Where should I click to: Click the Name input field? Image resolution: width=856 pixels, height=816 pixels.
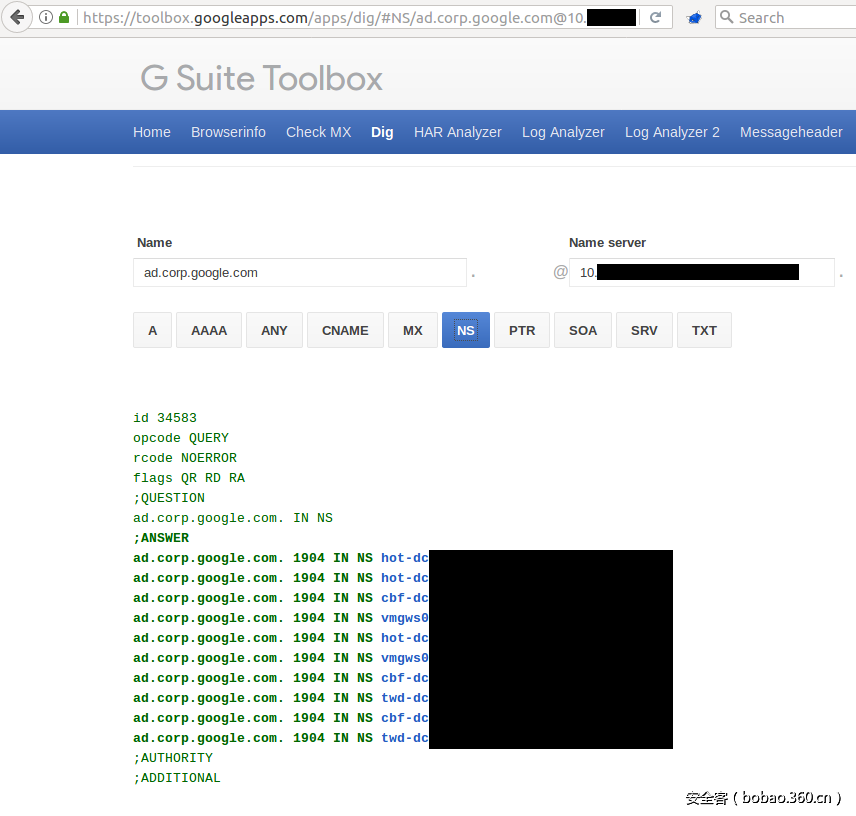pos(299,272)
